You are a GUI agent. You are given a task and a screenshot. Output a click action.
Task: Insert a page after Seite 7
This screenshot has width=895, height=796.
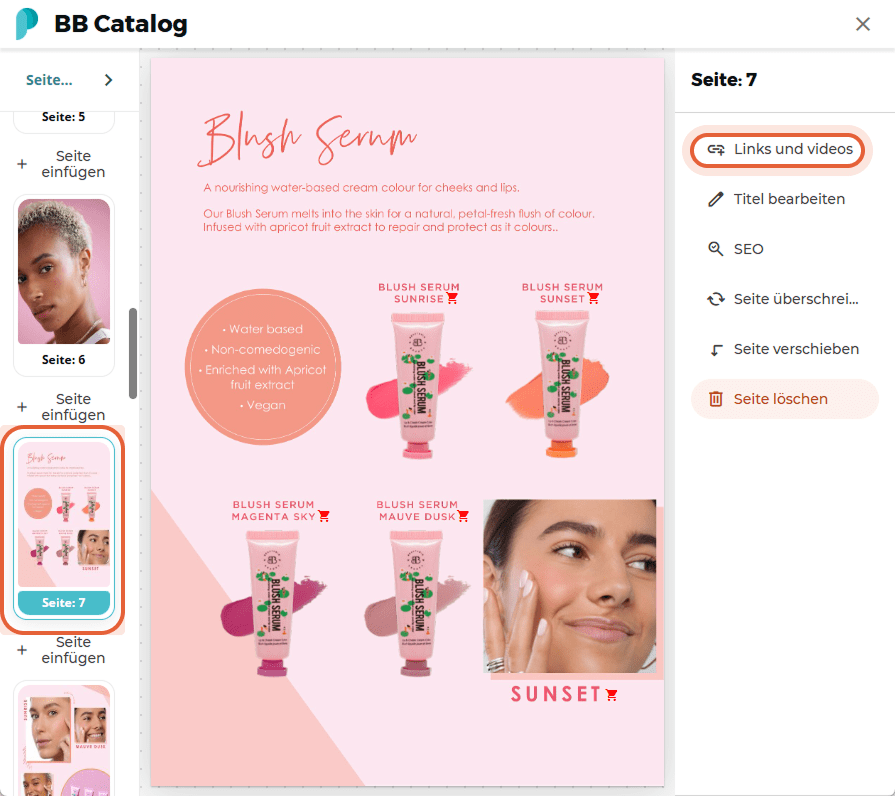(x=61, y=650)
